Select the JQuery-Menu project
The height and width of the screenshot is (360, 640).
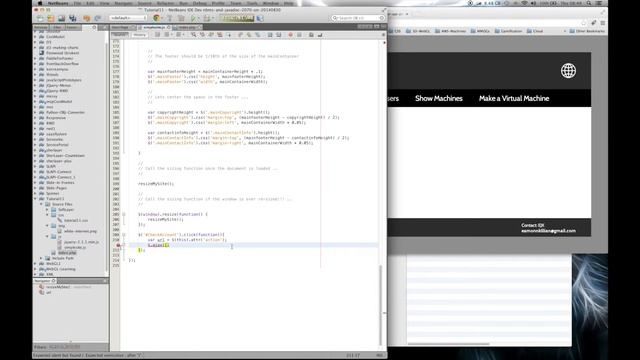coord(58,85)
